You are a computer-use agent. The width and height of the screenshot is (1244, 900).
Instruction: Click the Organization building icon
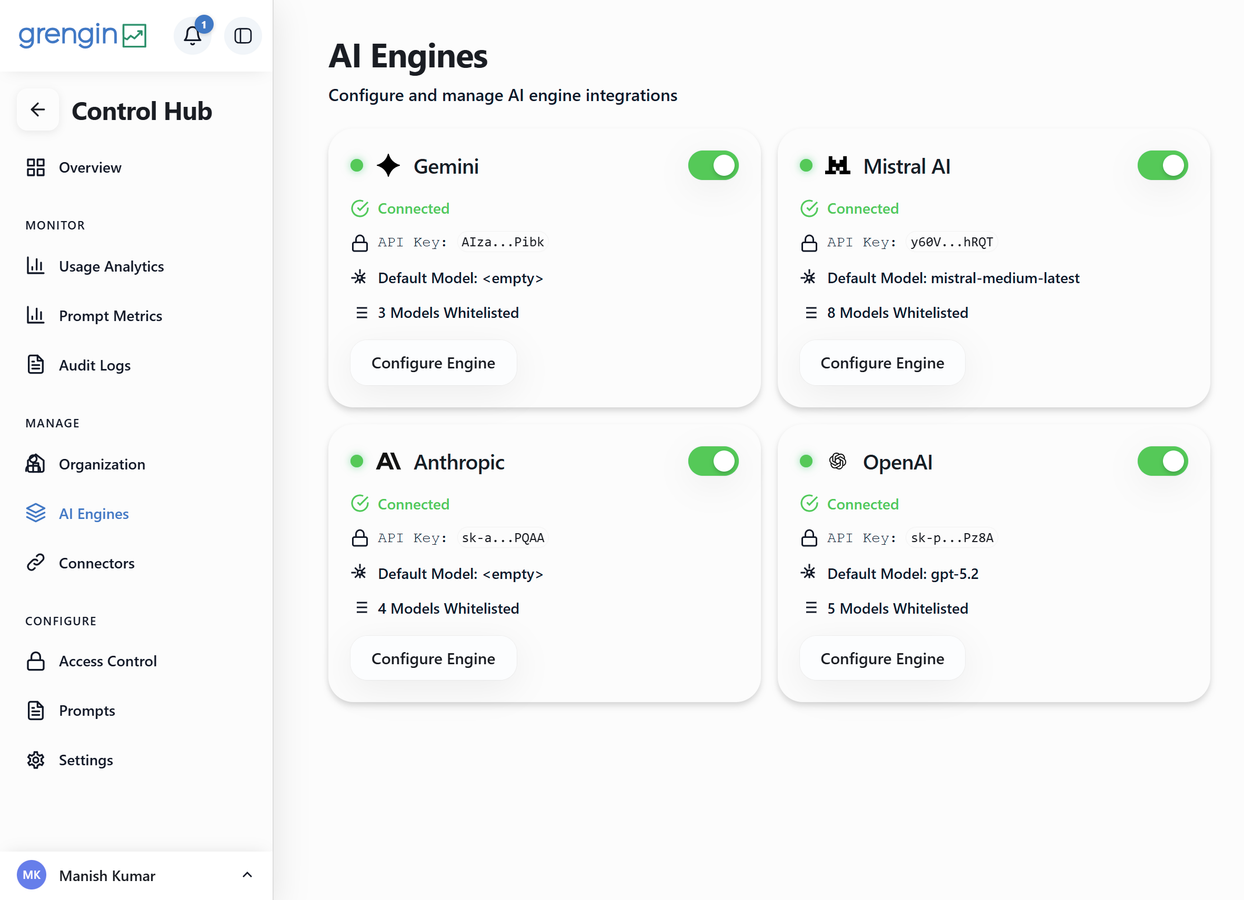pyautogui.click(x=36, y=464)
